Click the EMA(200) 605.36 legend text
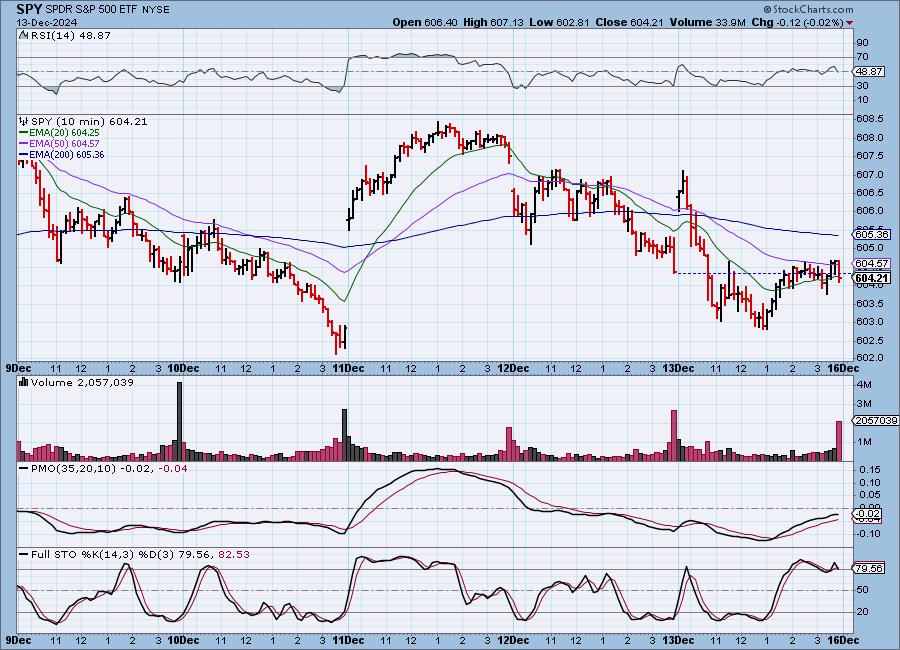The width and height of the screenshot is (900, 650). [67, 154]
